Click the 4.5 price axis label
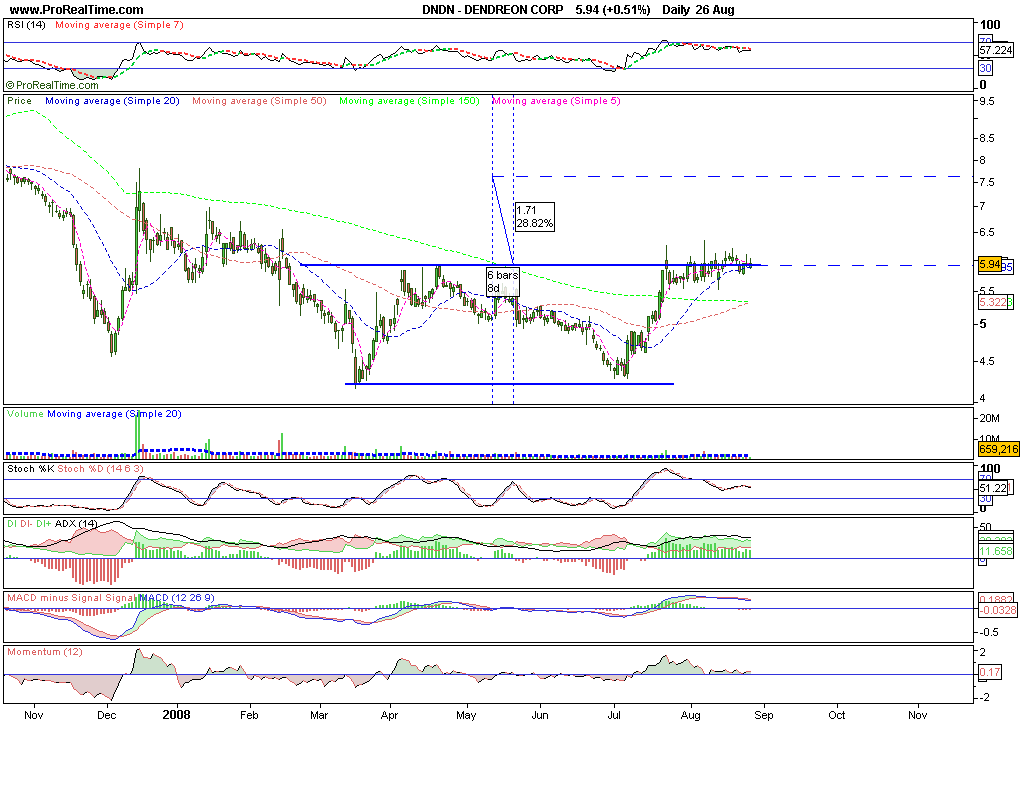This screenshot has width=1024, height=800. point(987,361)
